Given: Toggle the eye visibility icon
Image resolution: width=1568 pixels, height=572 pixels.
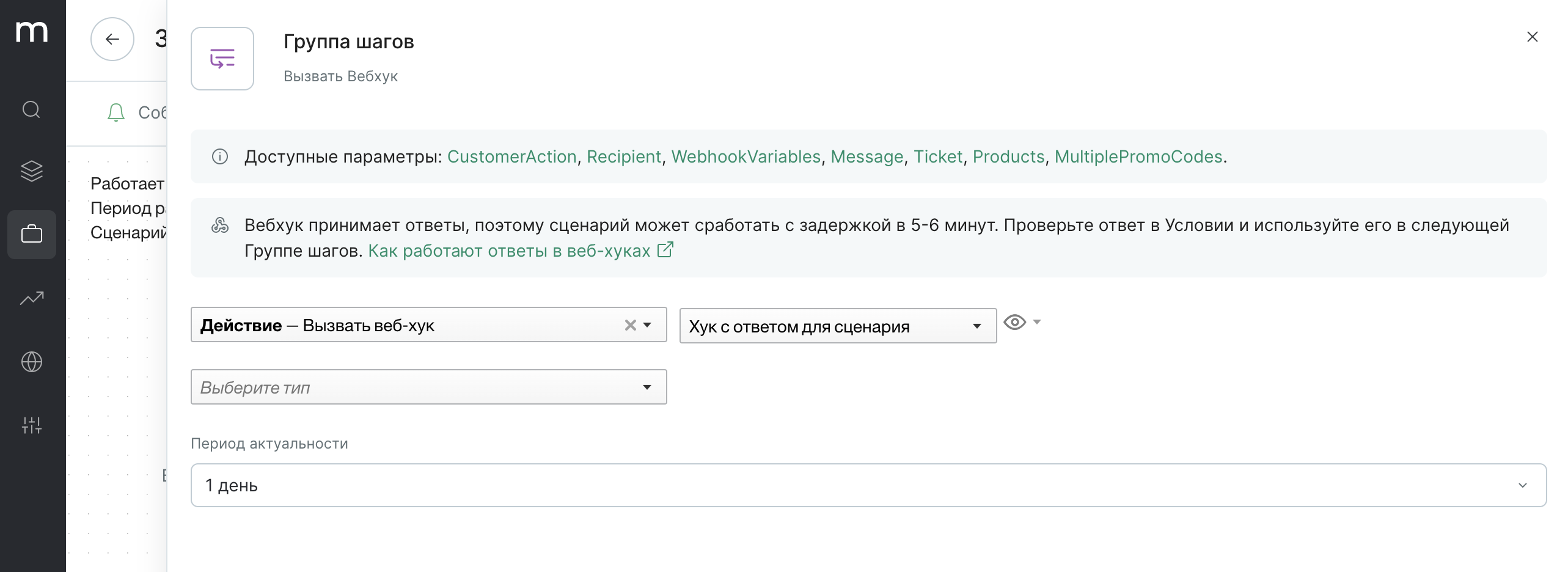Looking at the screenshot, I should pos(1015,323).
